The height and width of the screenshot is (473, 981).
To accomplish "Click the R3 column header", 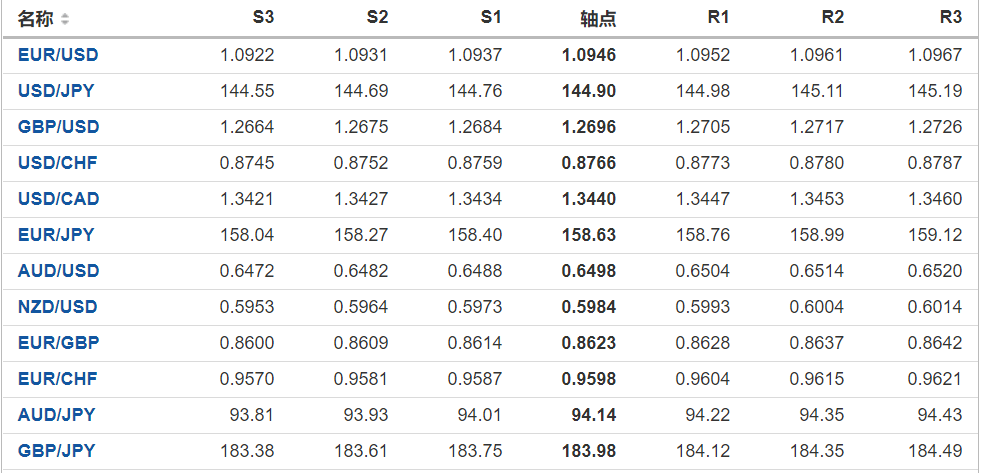I will click(x=950, y=18).
